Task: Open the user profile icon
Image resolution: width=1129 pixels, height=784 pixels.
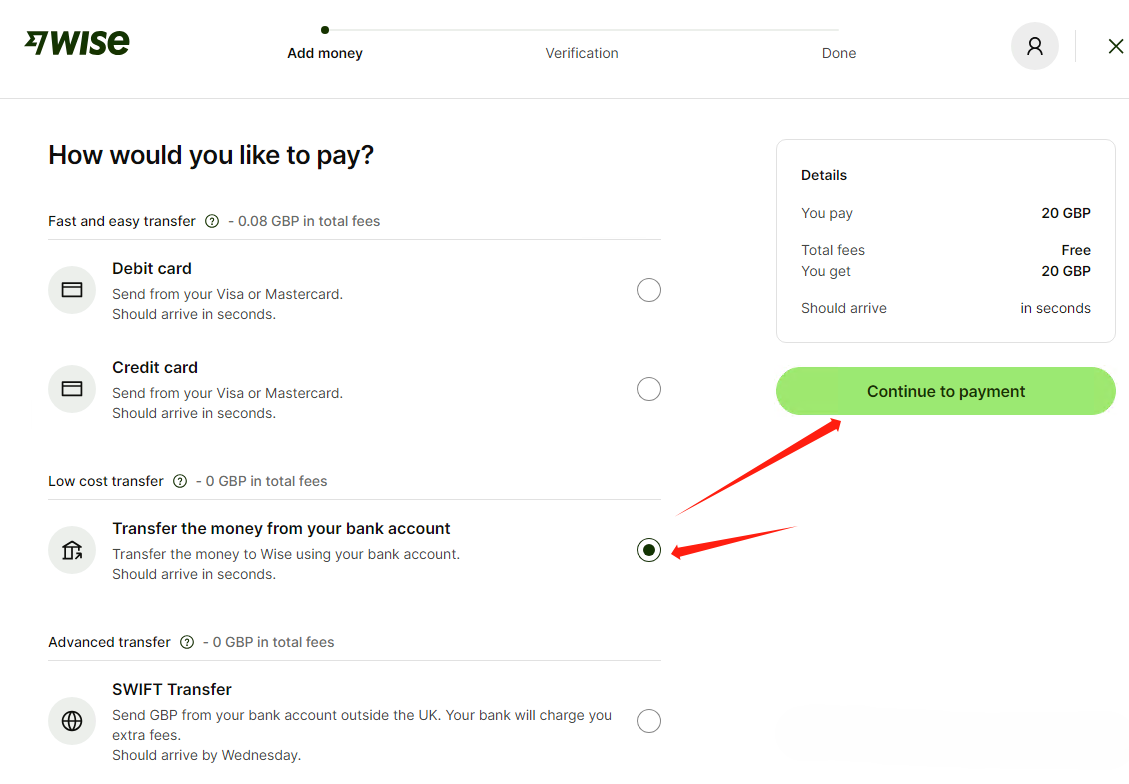Action: click(1034, 46)
